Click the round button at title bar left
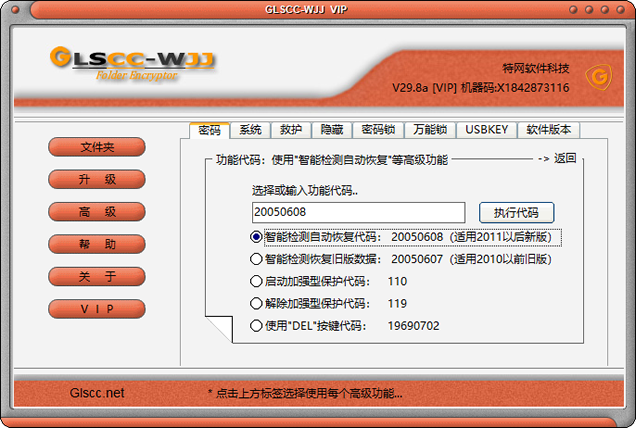The width and height of the screenshot is (636, 428). click(x=15, y=10)
